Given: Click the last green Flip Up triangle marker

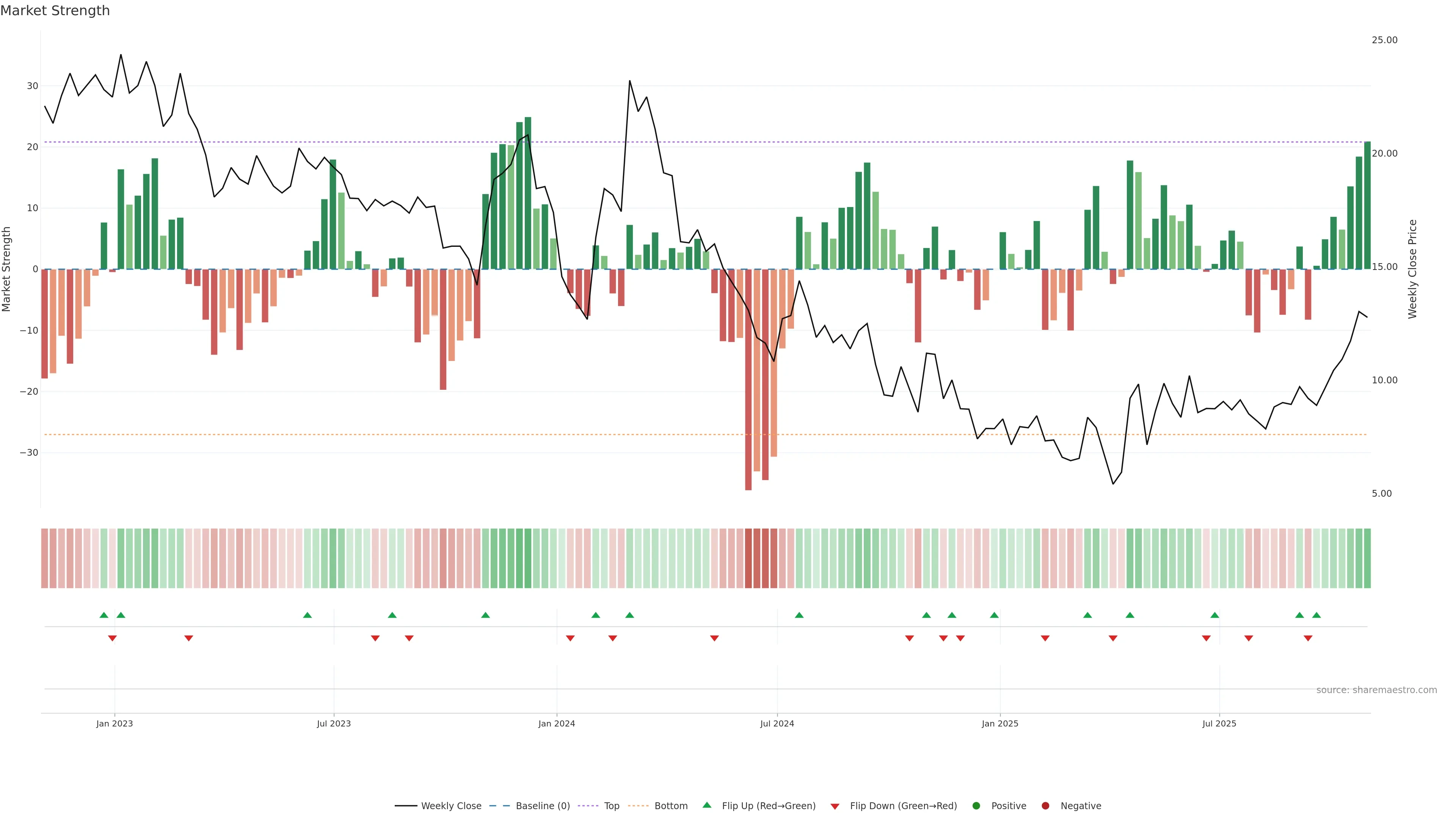Looking at the screenshot, I should 1316,615.
